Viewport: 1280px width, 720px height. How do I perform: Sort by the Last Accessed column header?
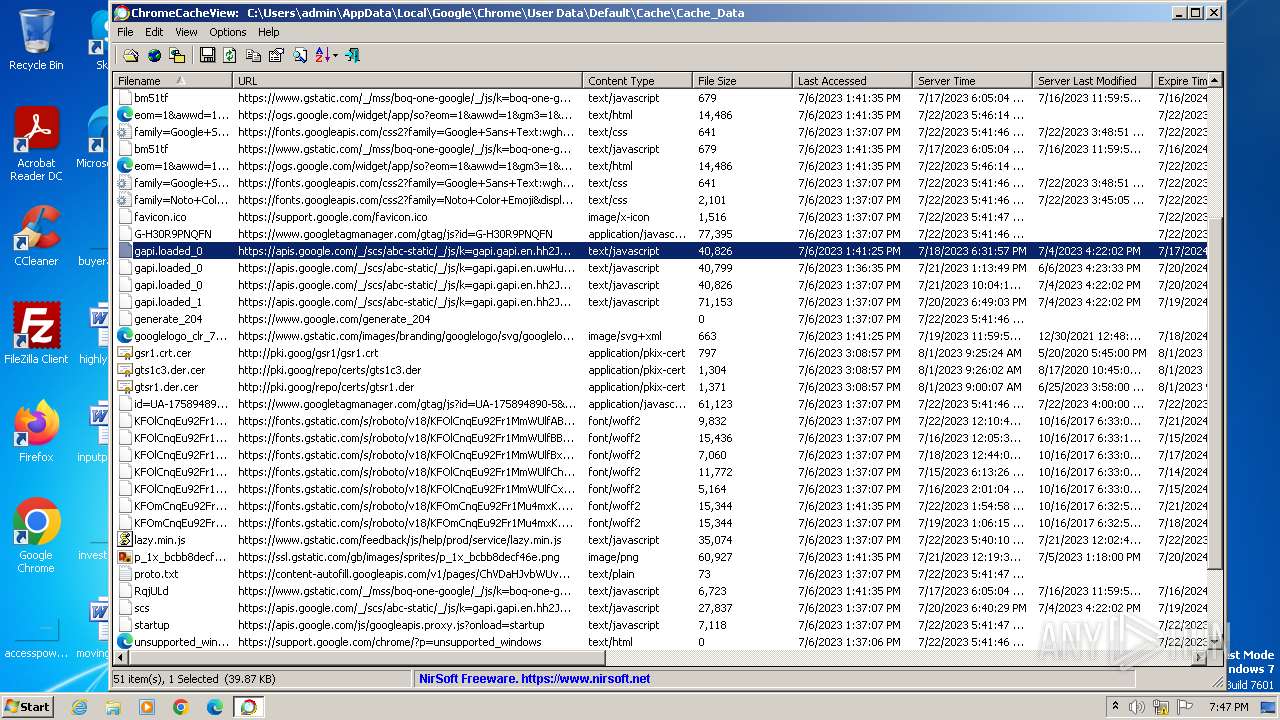852,81
